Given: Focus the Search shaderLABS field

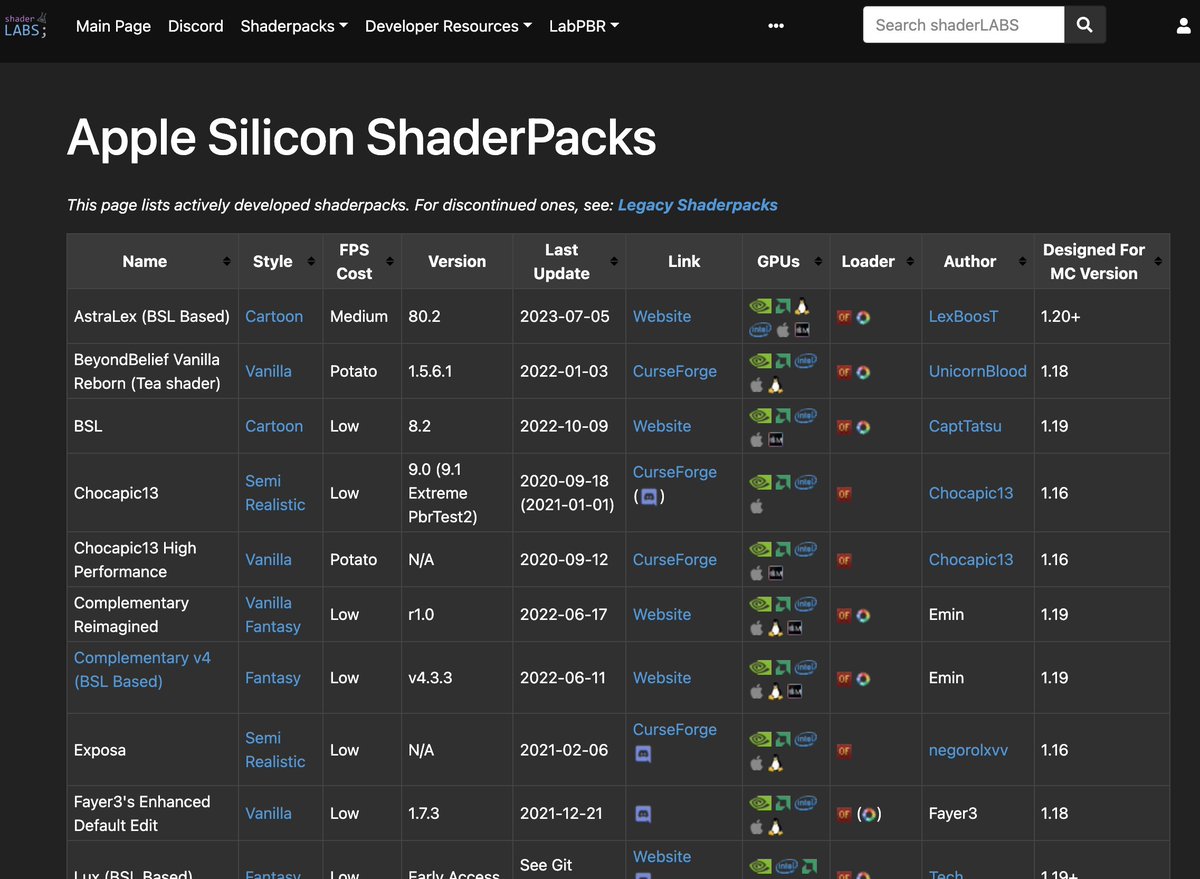Looking at the screenshot, I should (963, 25).
